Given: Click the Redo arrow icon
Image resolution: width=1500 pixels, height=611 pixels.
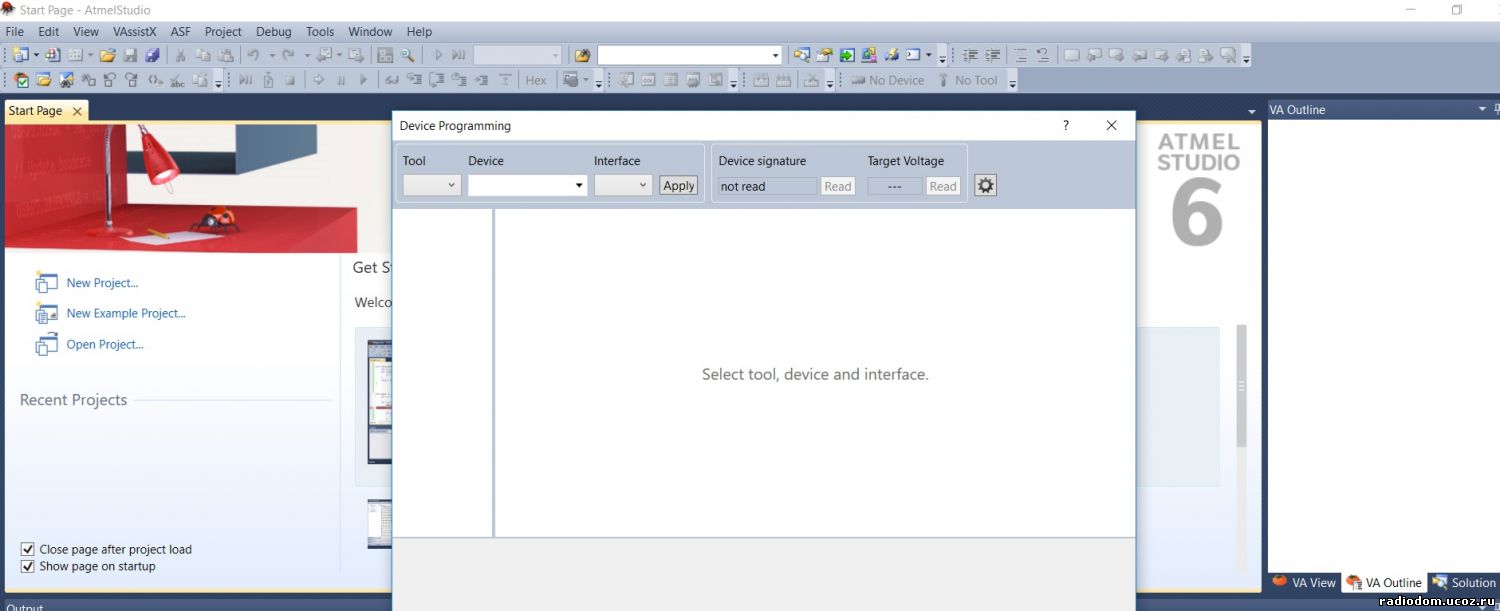Looking at the screenshot, I should pos(288,55).
